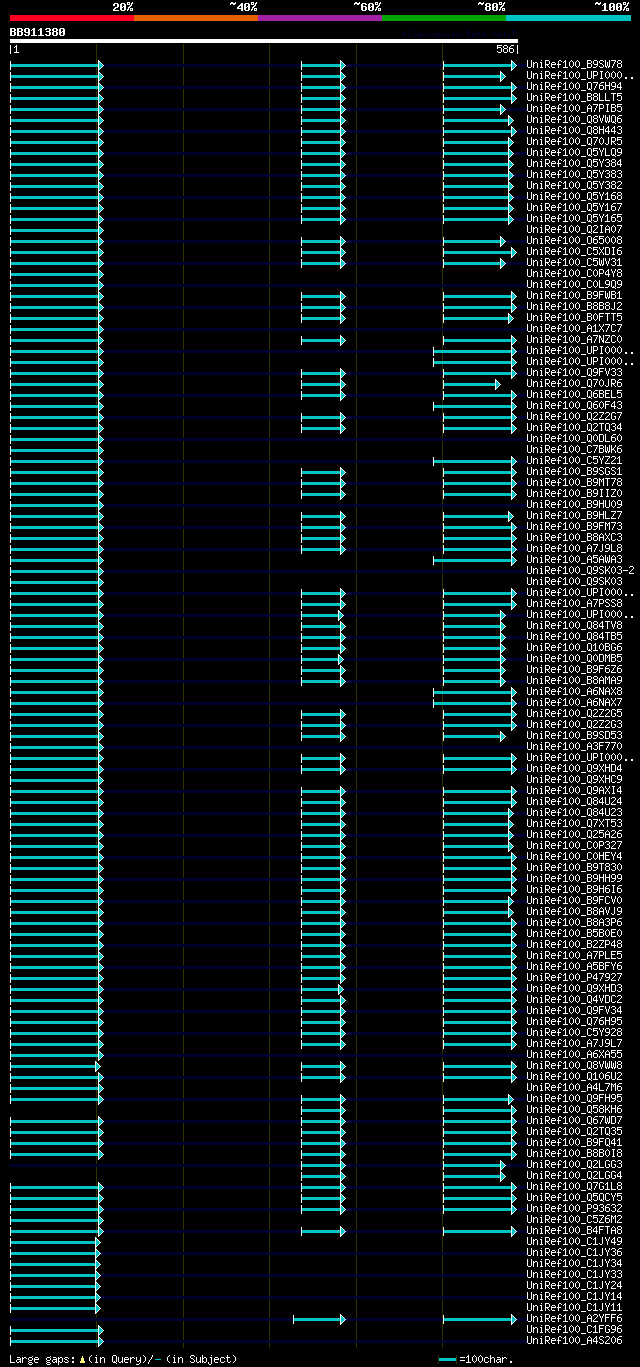Image resolution: width=640 pixels, height=1367 pixels.
Task: Select the UniRef100_A6NAX8 entry
Action: click(574, 691)
